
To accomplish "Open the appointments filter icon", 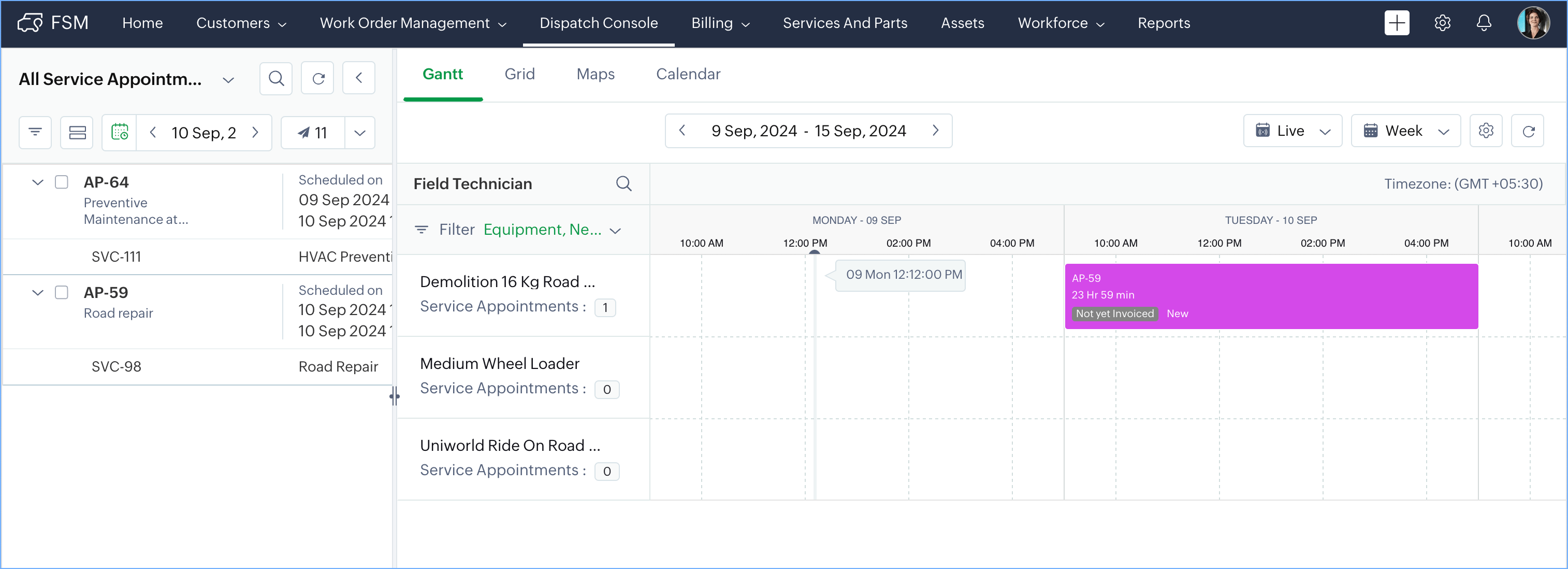I will click(35, 132).
